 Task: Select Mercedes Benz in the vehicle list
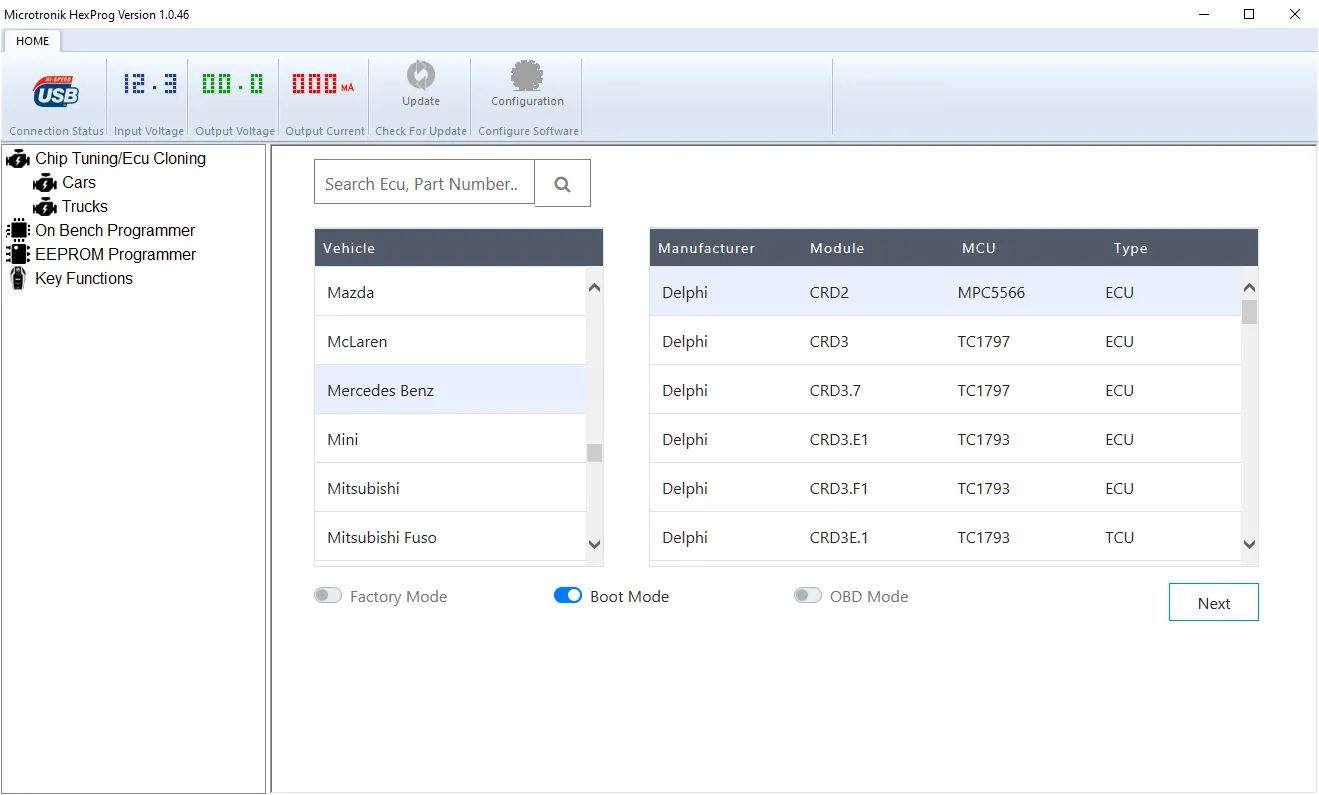[450, 390]
